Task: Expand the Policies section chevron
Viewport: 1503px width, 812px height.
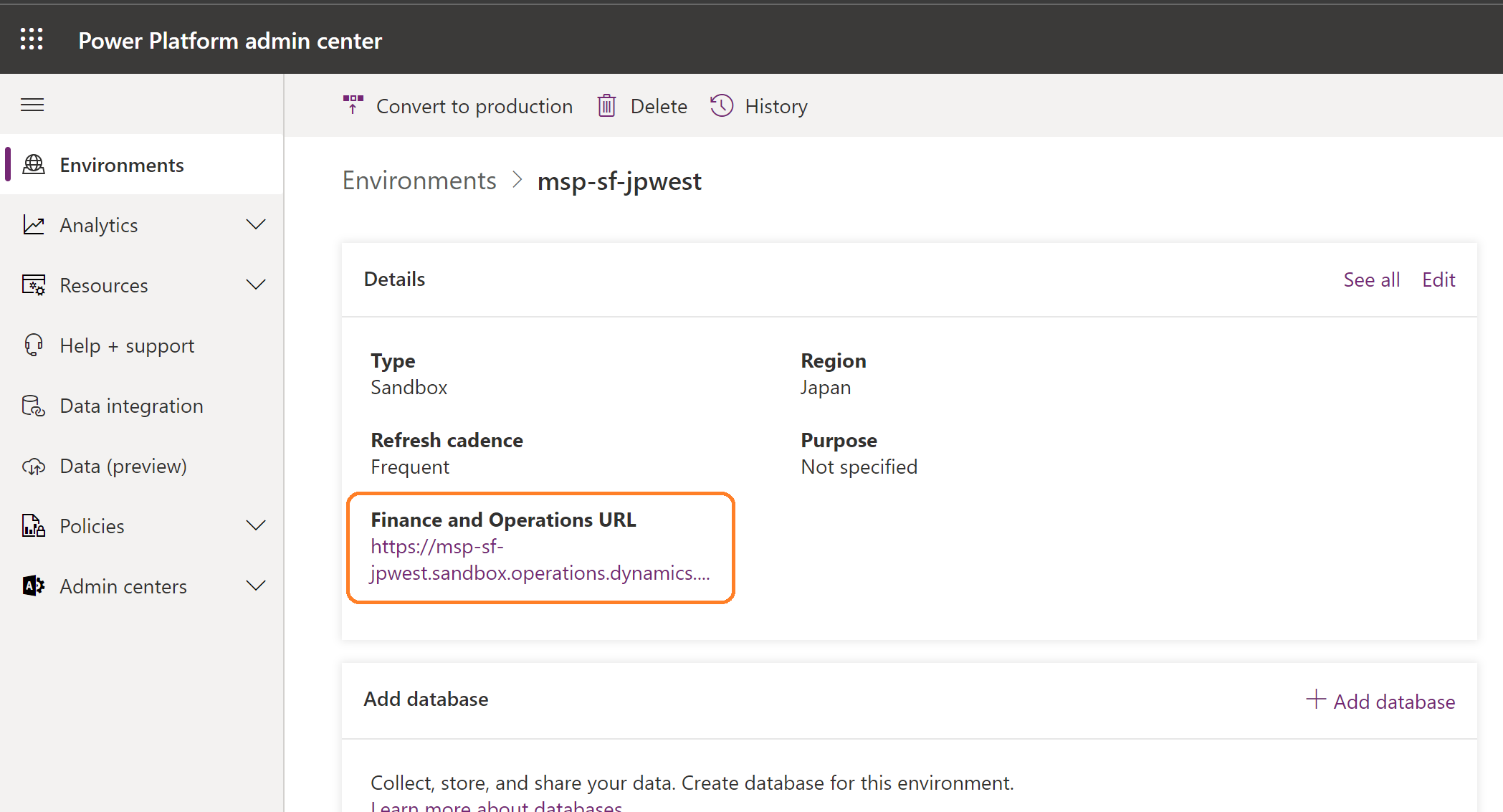Action: tap(256, 526)
